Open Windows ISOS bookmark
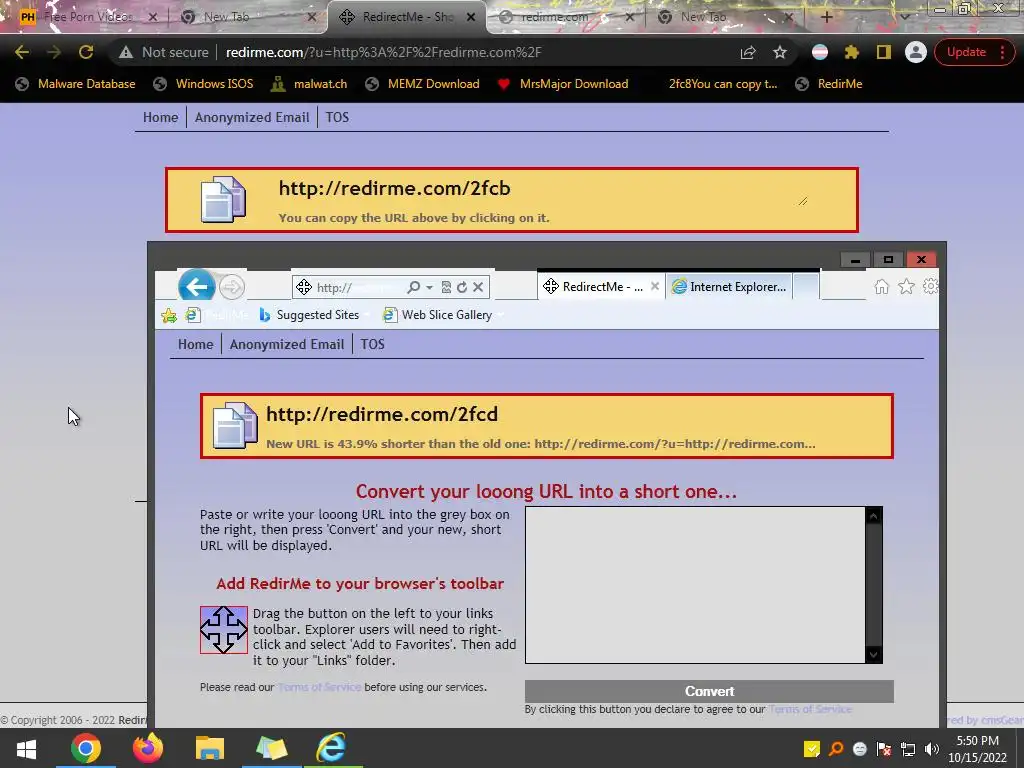 click(x=203, y=84)
